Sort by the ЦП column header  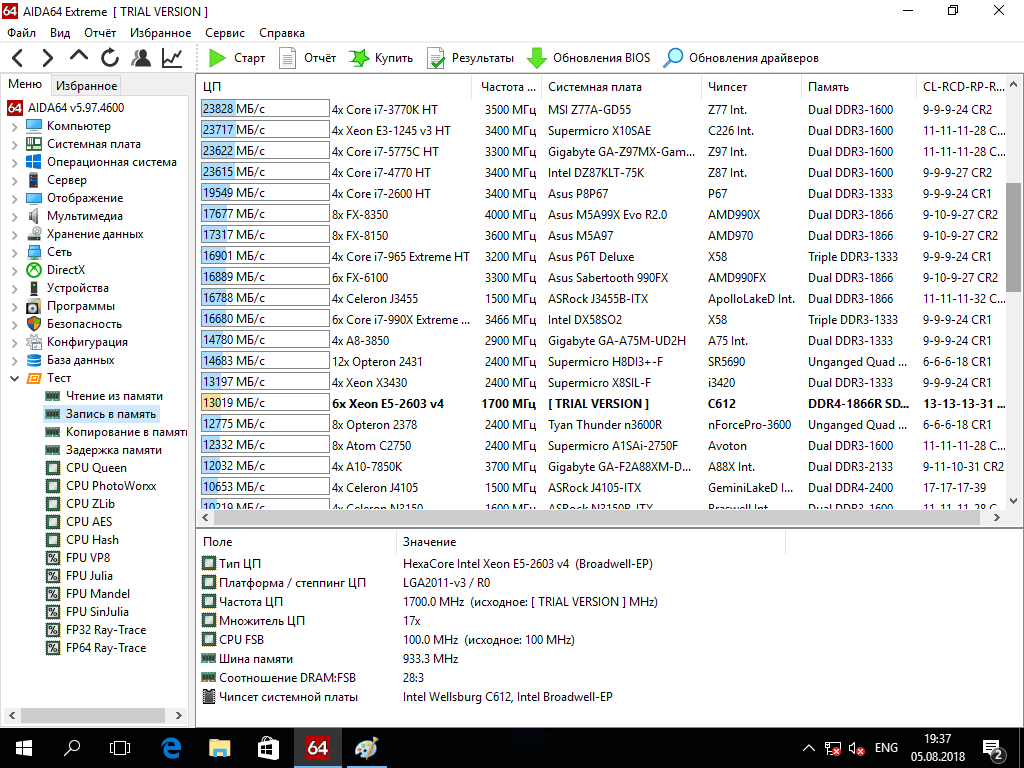click(x=334, y=87)
